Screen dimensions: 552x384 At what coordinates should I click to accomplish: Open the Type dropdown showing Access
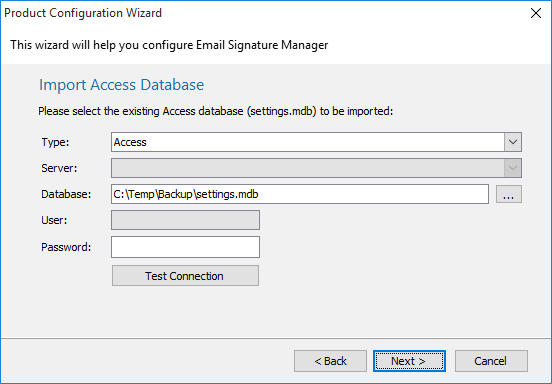click(316, 142)
